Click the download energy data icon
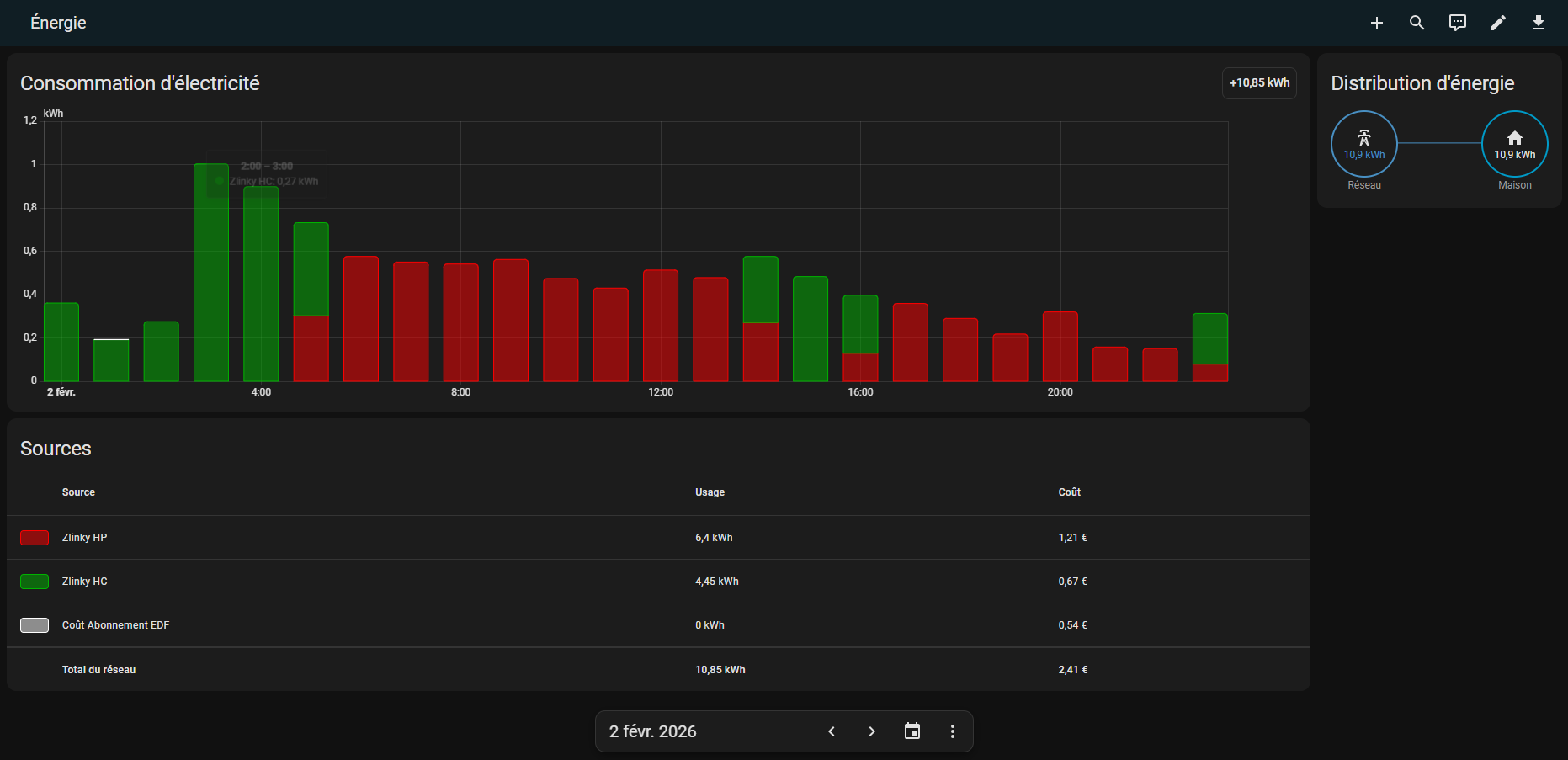 pyautogui.click(x=1539, y=23)
